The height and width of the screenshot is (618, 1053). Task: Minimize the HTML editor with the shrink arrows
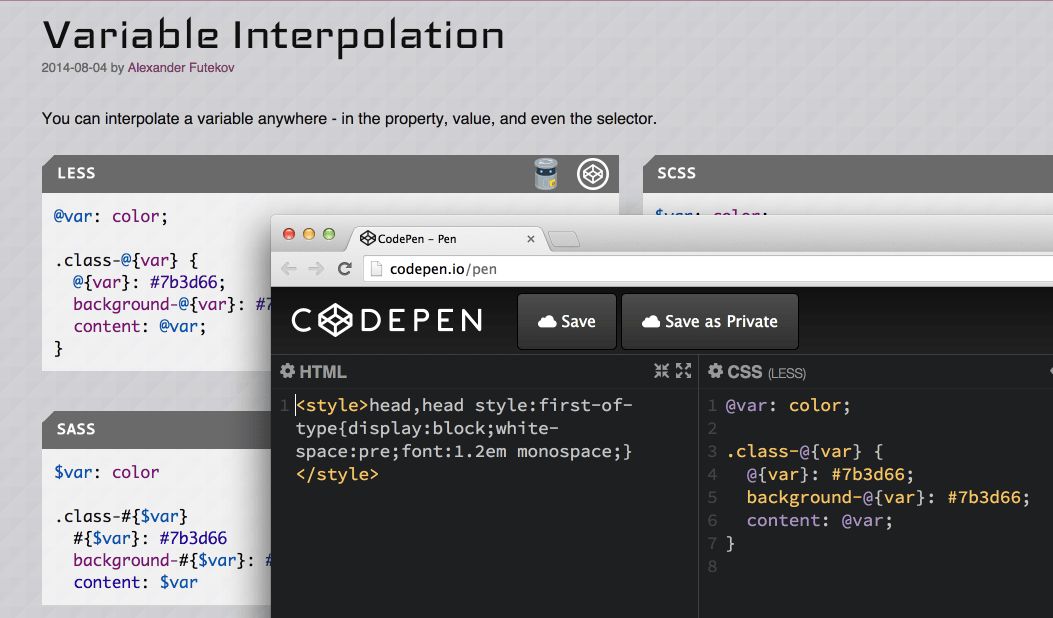point(661,371)
